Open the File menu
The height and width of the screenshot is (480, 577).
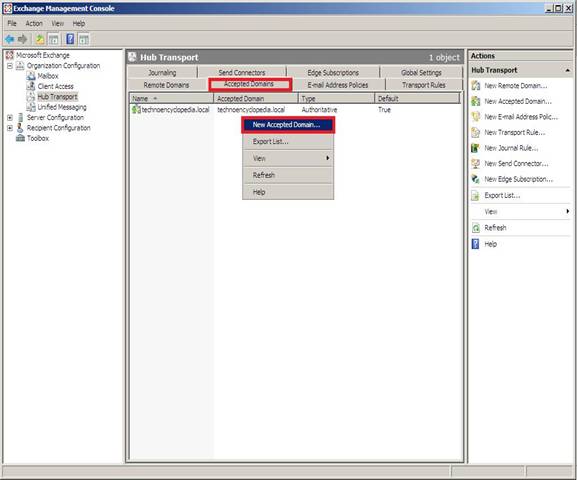pos(12,24)
